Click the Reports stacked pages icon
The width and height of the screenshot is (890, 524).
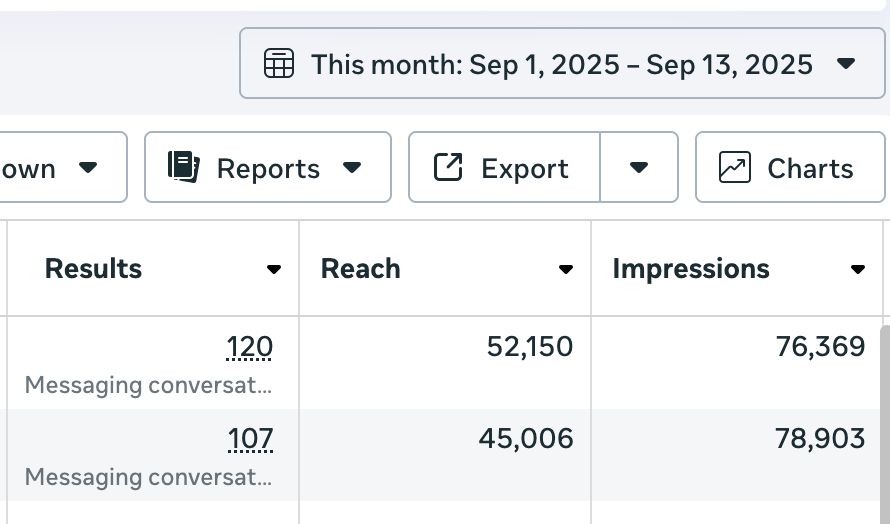184,168
